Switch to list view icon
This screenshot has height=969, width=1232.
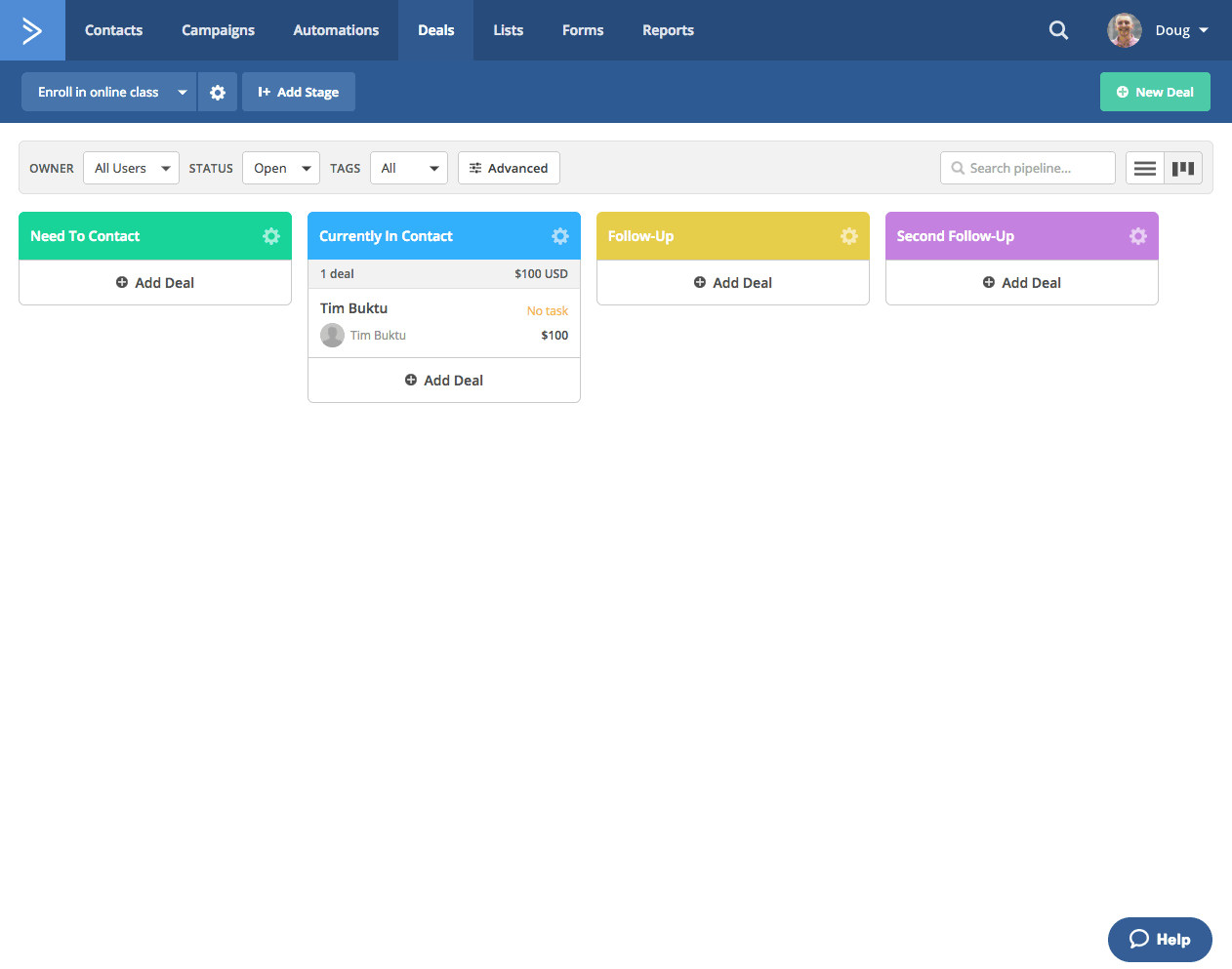tap(1145, 168)
